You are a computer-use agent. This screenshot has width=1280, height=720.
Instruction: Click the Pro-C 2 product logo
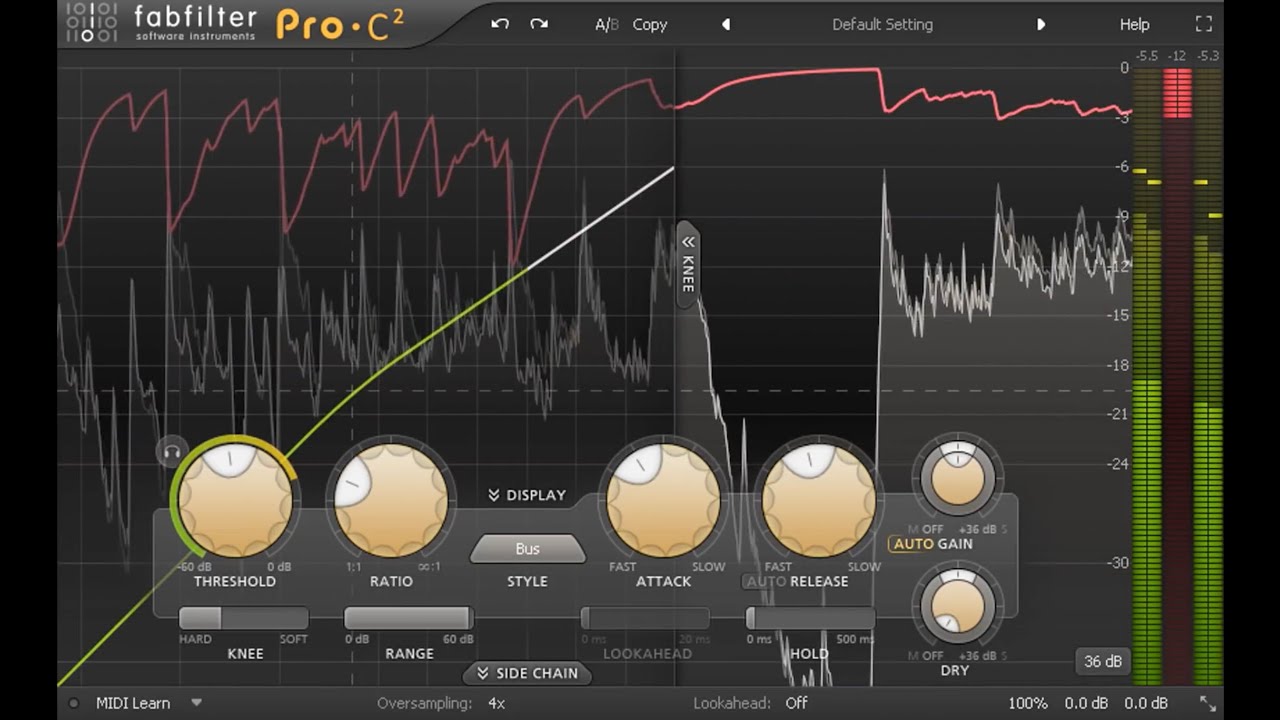click(x=340, y=25)
